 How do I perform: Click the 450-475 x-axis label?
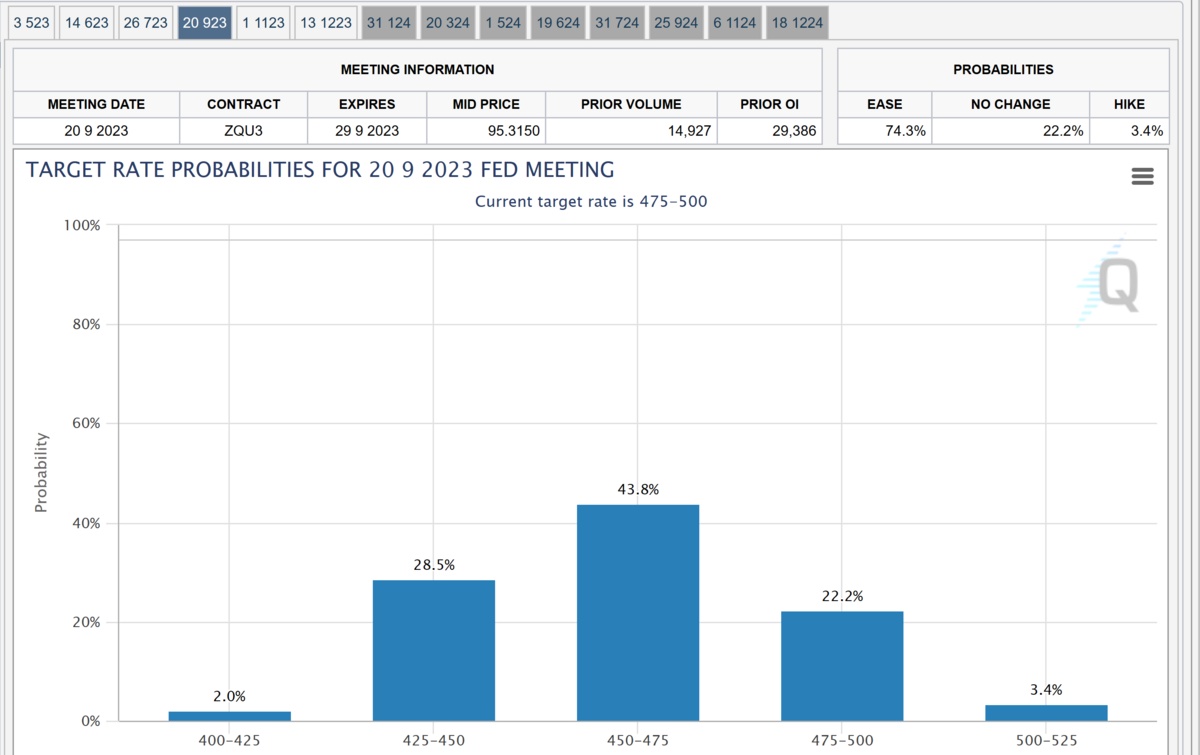[638, 741]
